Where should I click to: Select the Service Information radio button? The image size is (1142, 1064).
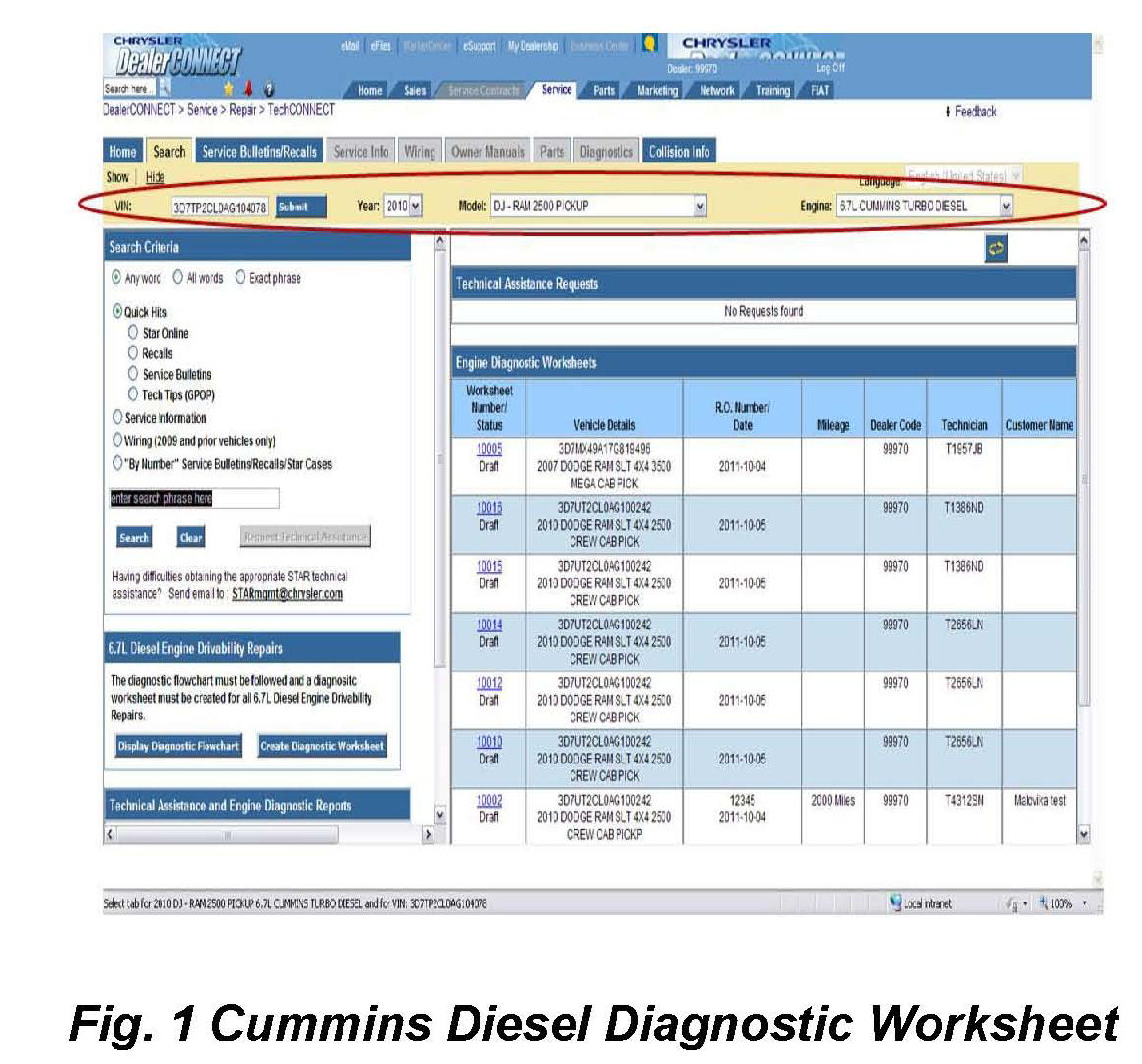[x=117, y=417]
